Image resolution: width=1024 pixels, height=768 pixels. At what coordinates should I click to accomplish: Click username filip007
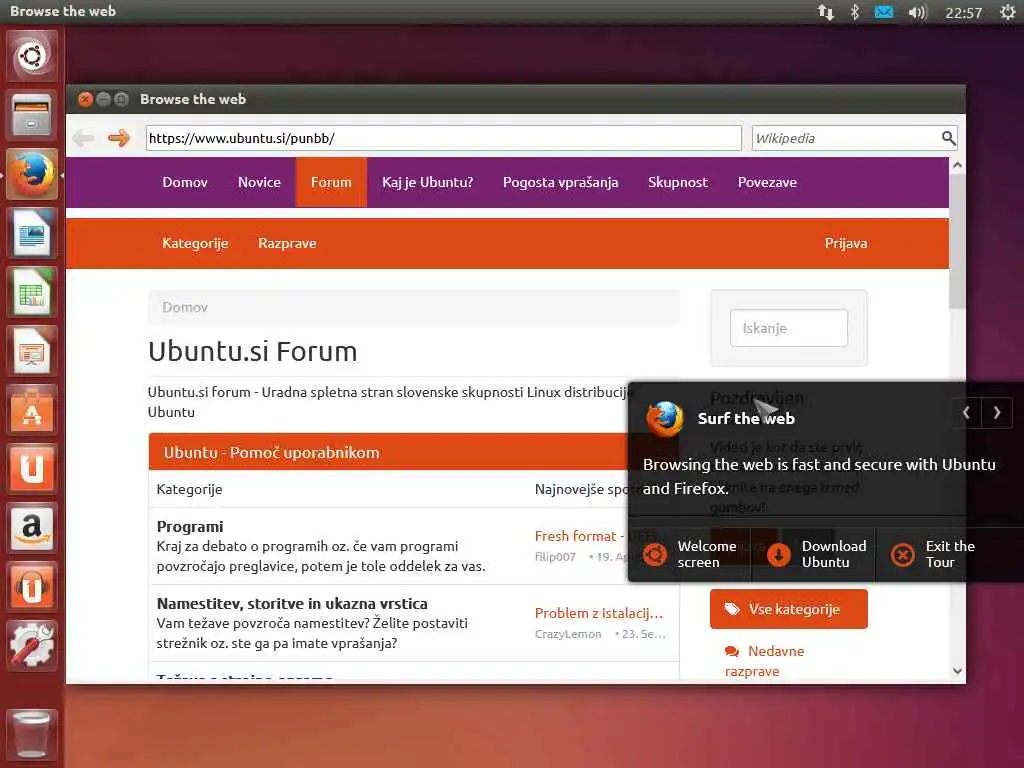(x=555, y=557)
